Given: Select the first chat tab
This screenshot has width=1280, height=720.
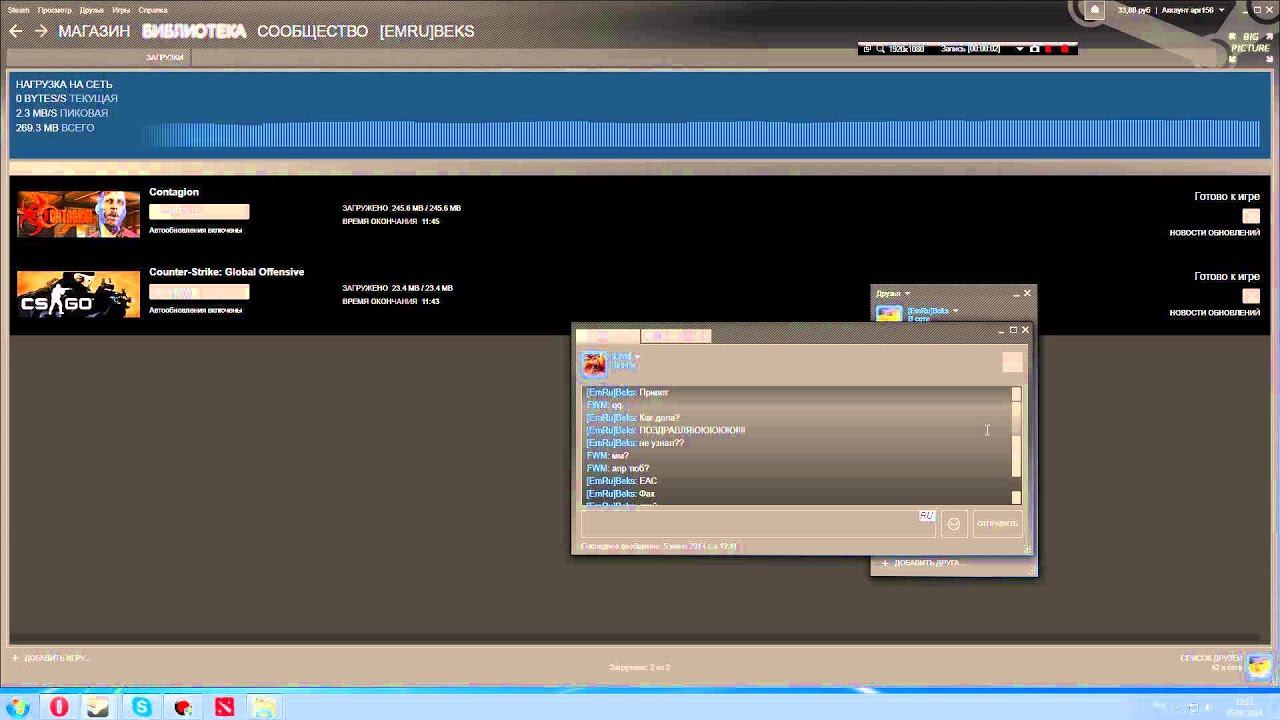Looking at the screenshot, I should [x=607, y=336].
